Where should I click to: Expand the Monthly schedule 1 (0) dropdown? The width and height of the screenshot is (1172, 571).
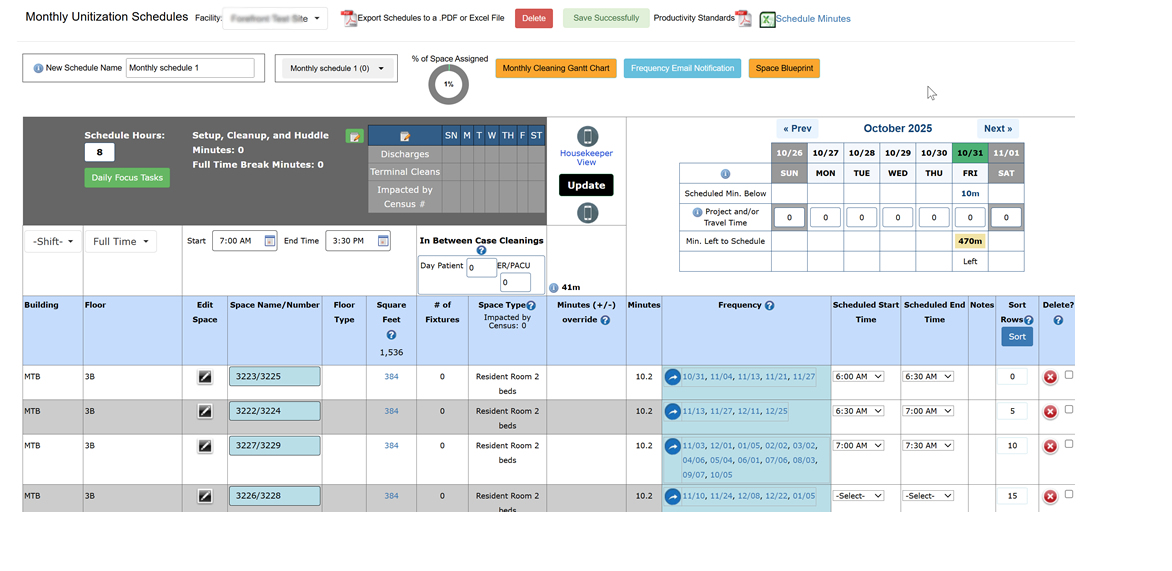click(x=336, y=68)
